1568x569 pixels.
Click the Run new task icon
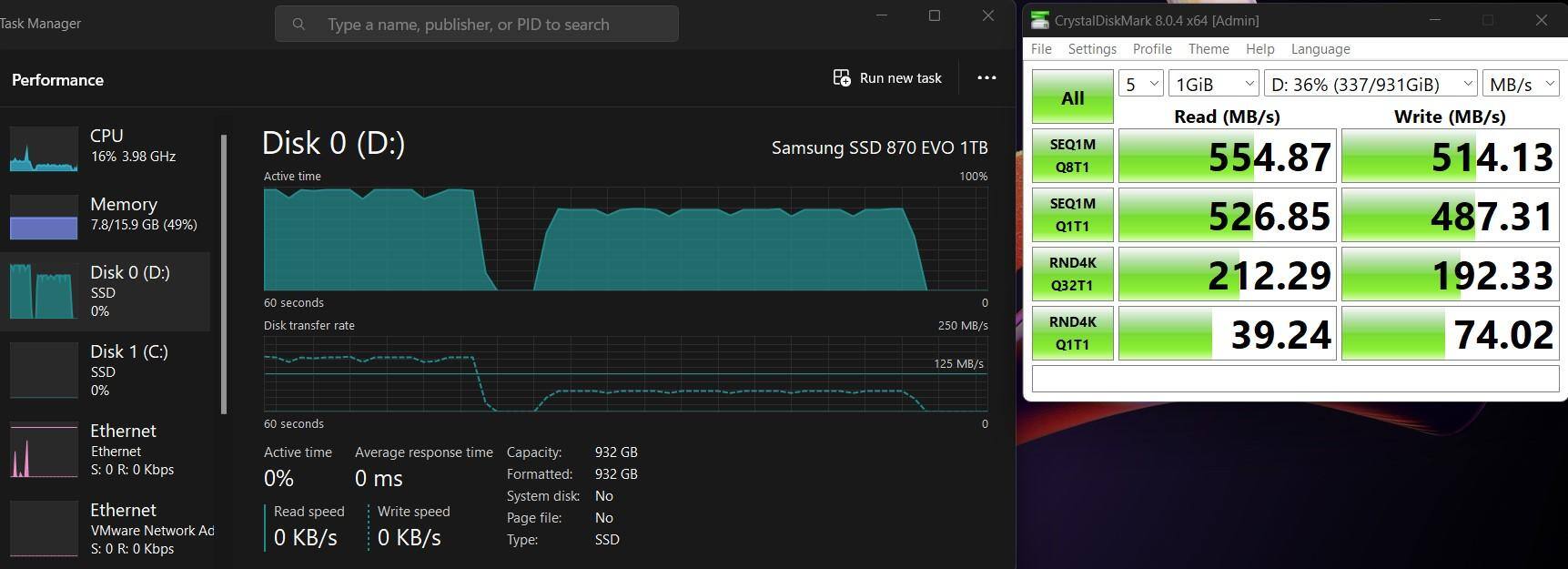(x=842, y=78)
